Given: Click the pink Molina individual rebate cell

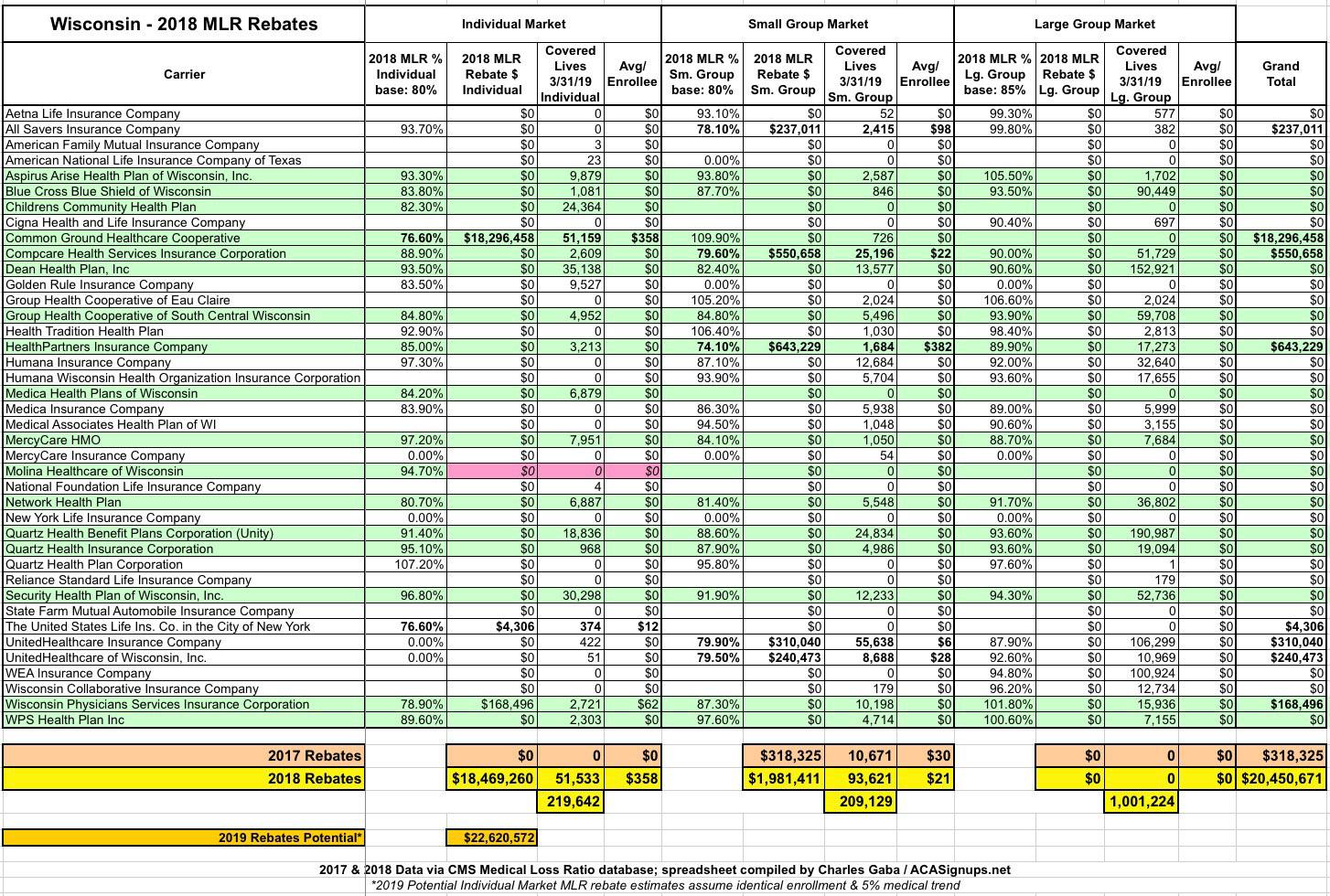Looking at the screenshot, I should [x=492, y=471].
